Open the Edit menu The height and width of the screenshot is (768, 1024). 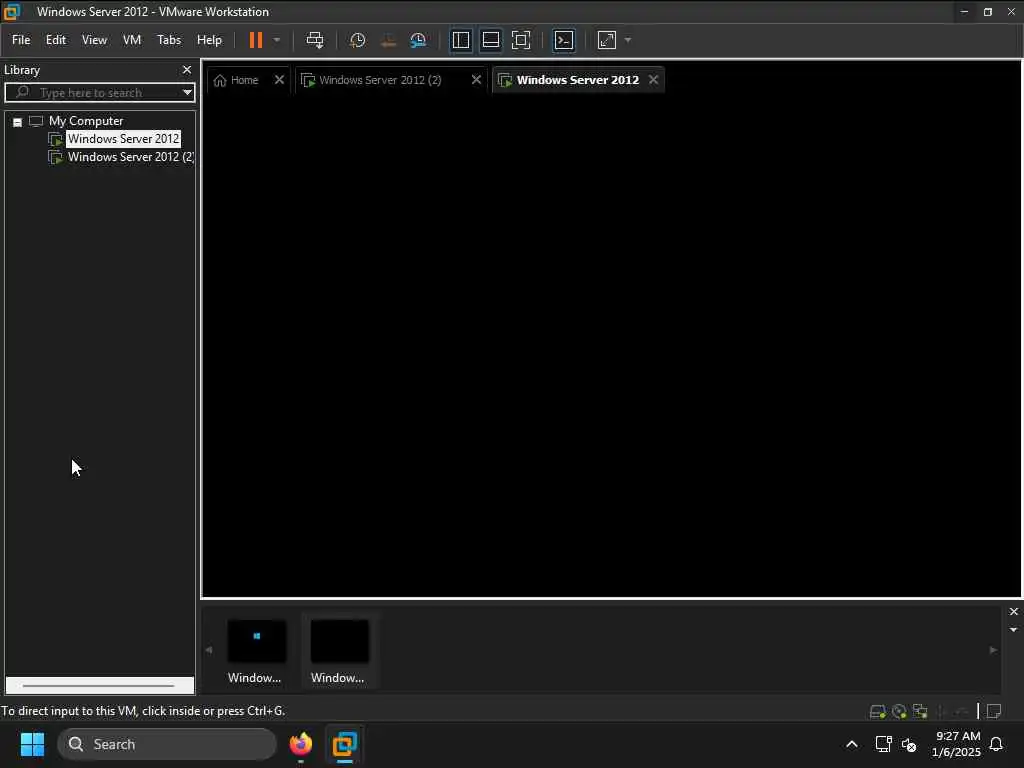pyautogui.click(x=56, y=40)
